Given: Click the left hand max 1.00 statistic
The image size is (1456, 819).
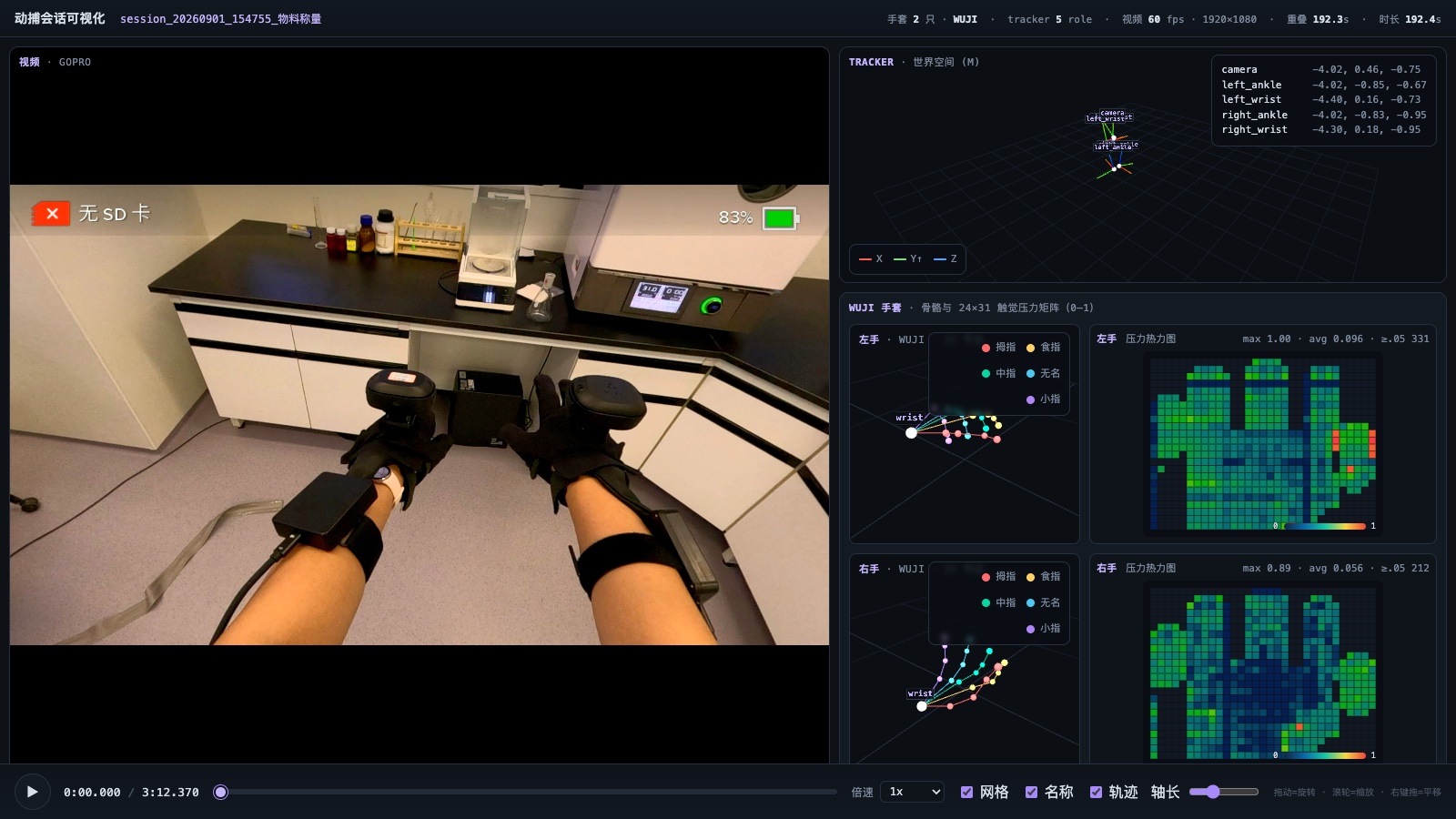Looking at the screenshot, I should tap(1267, 339).
